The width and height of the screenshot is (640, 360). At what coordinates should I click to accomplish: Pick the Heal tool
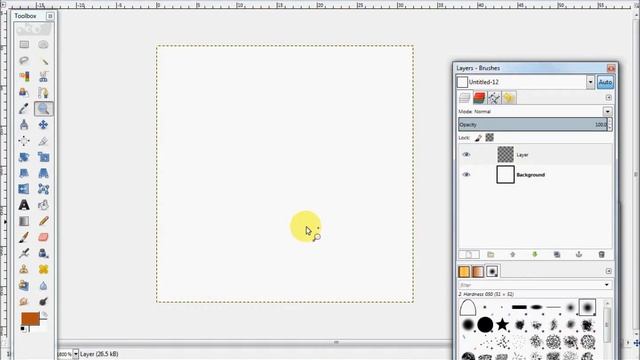43,269
